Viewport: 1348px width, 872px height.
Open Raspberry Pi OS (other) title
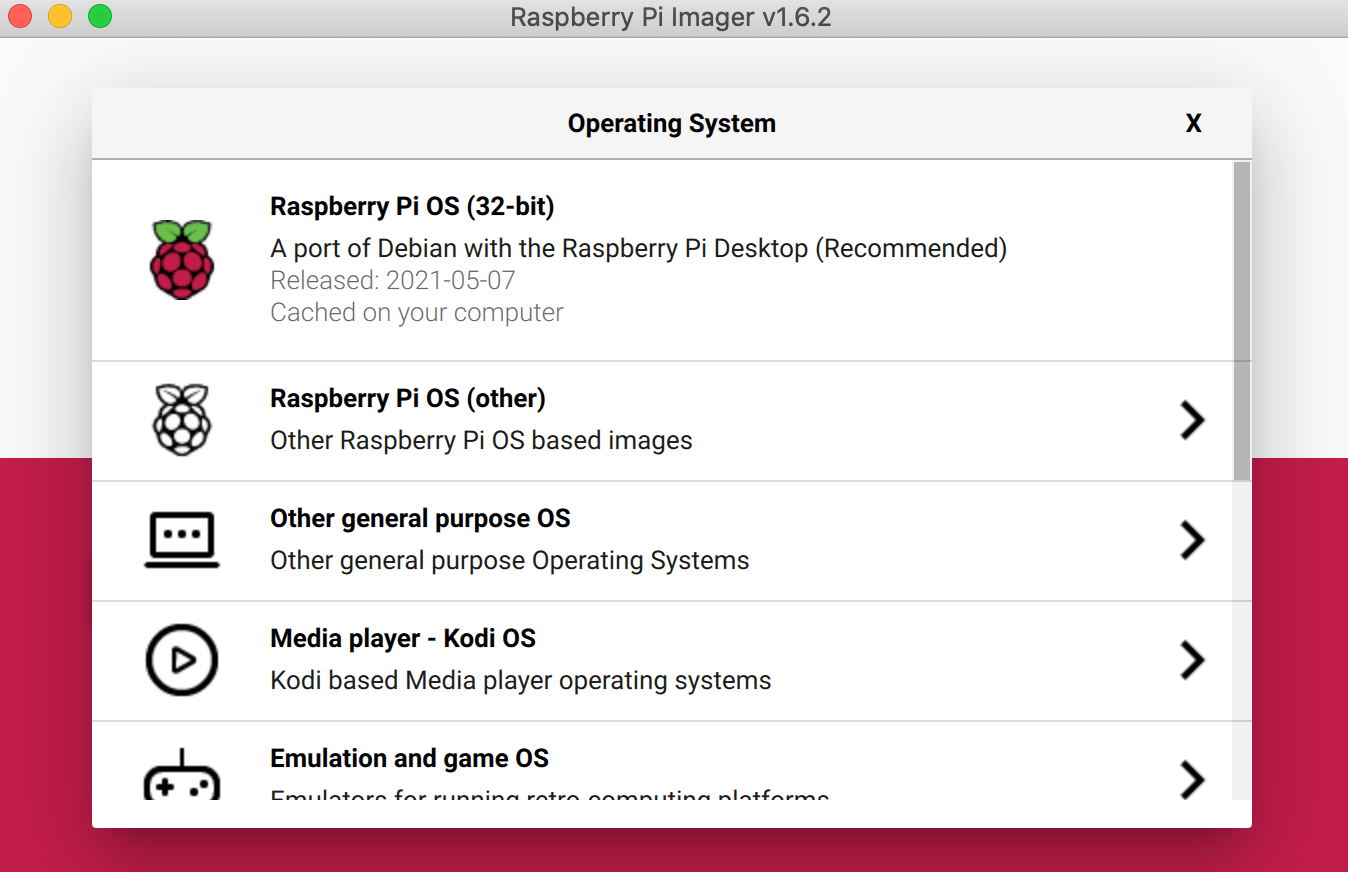[x=408, y=398]
